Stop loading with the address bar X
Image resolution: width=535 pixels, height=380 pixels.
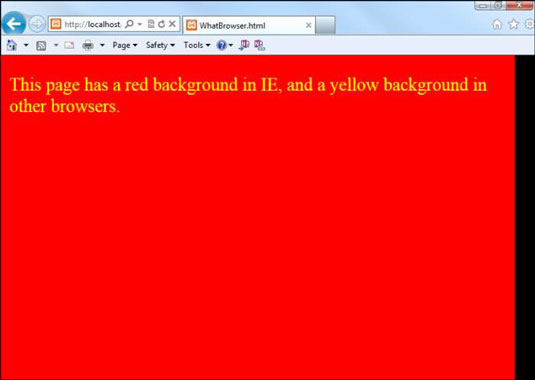[172, 24]
